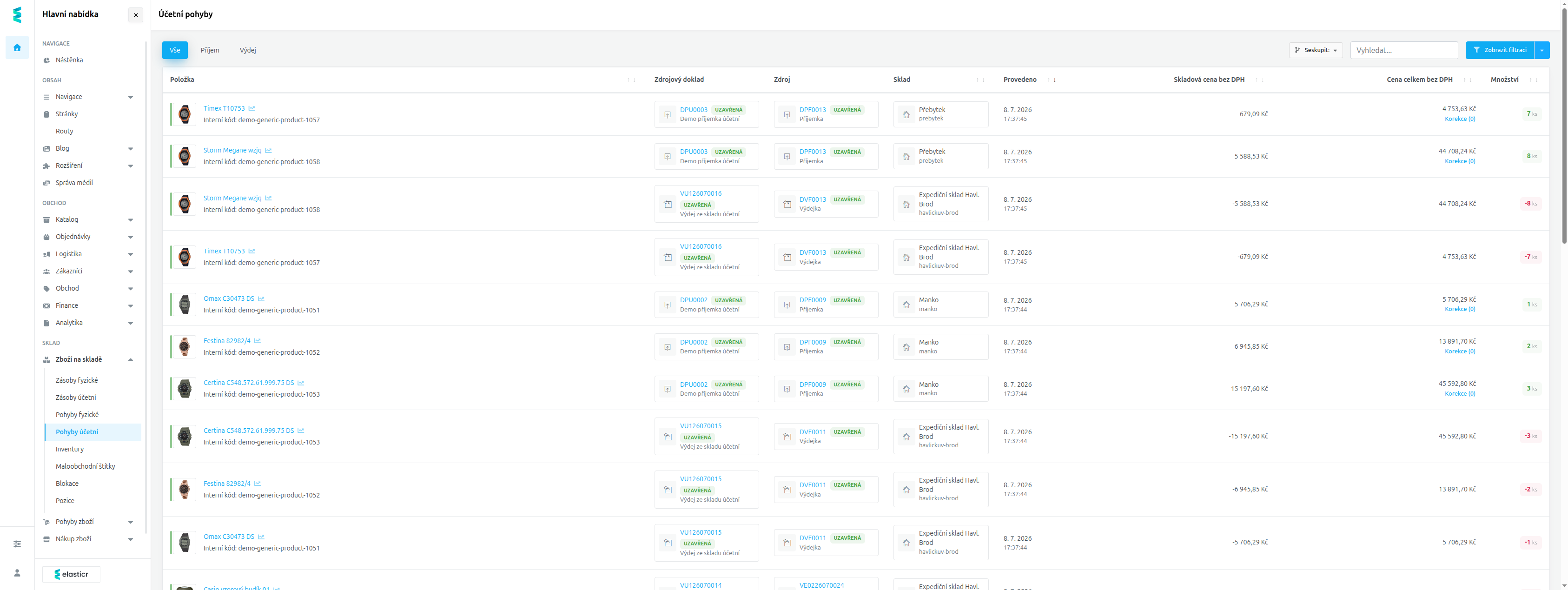The width and height of the screenshot is (1568, 590).
Task: Click the sort arrows on the Položka column
Action: (631, 80)
